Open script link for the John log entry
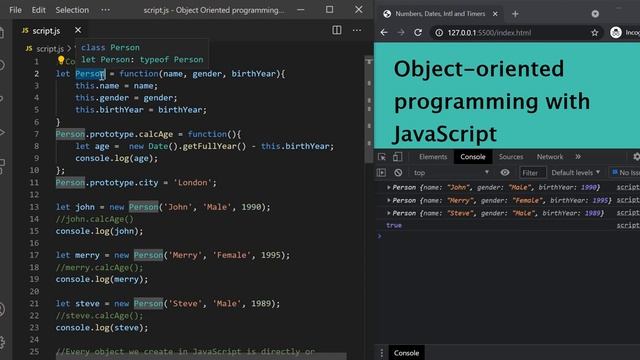The image size is (640, 360). [628, 187]
